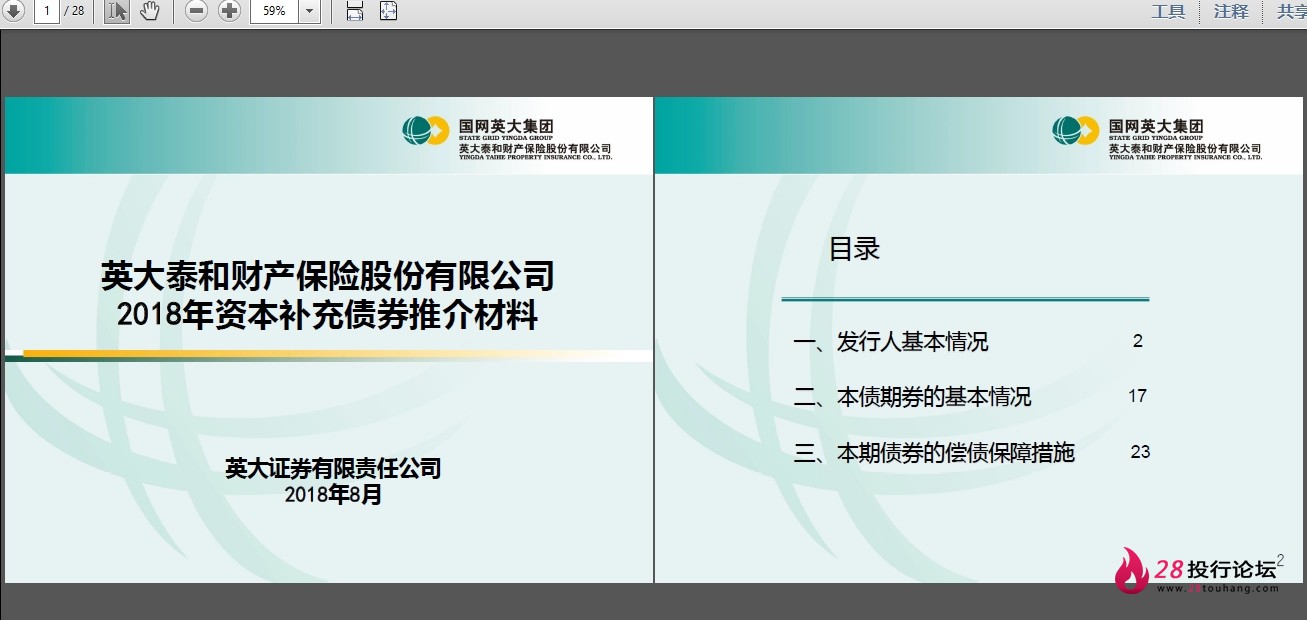
Task: Click page number '2' beside 发行人基本情况
Action: click(x=1138, y=341)
